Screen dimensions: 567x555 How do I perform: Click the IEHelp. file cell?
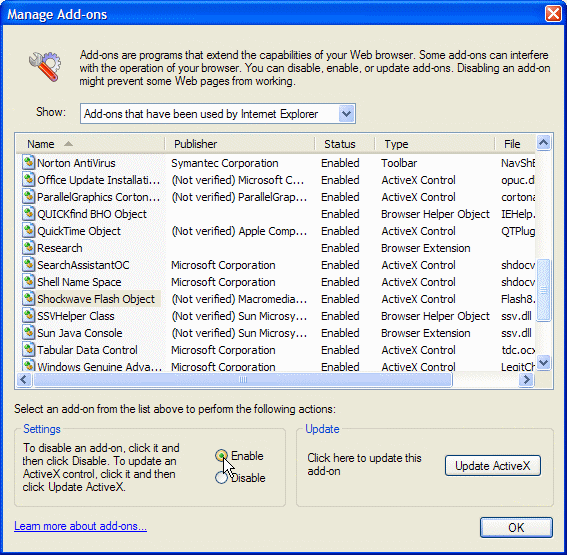coord(518,214)
